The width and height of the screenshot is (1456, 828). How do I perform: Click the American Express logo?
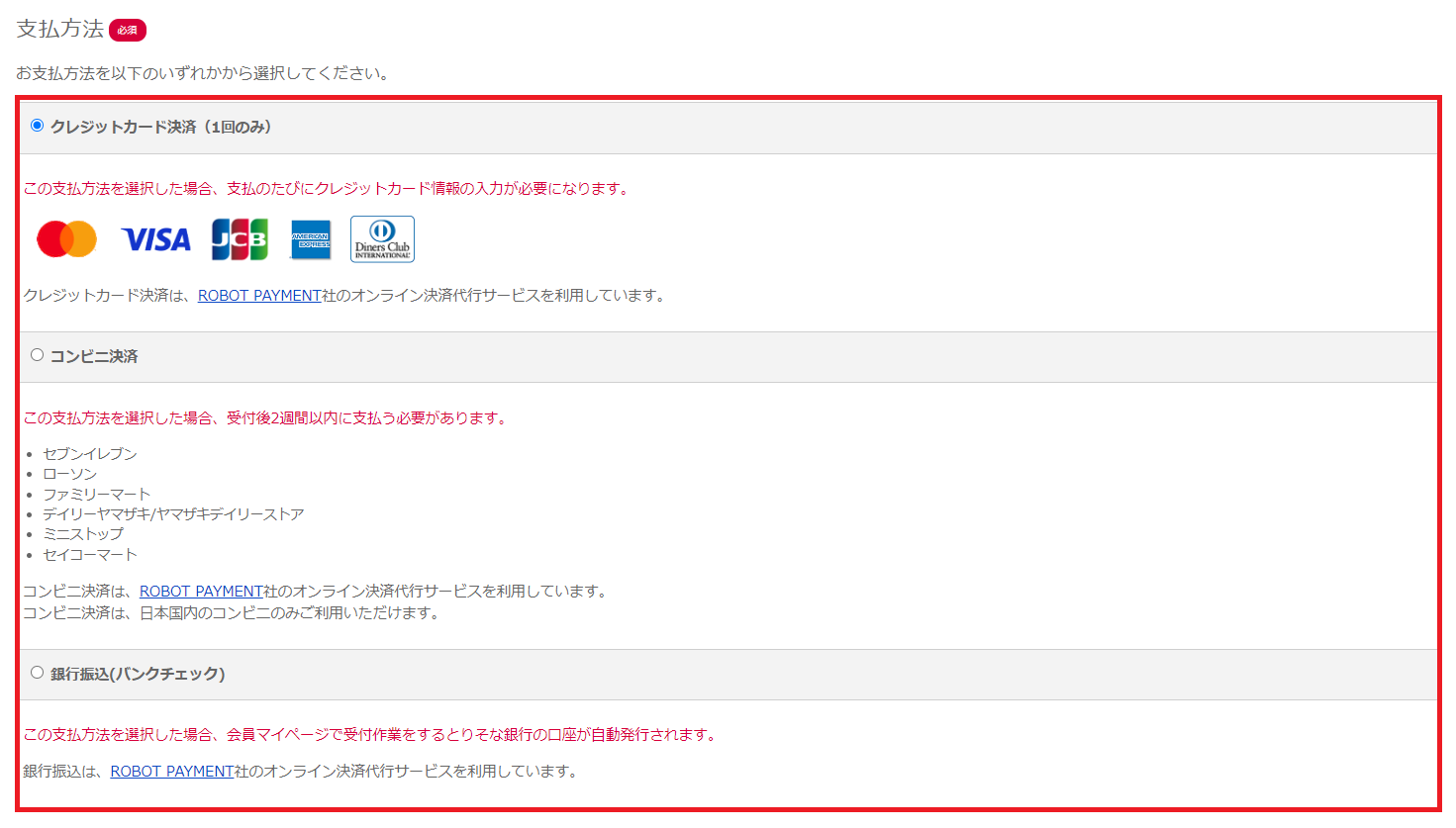coord(311,239)
